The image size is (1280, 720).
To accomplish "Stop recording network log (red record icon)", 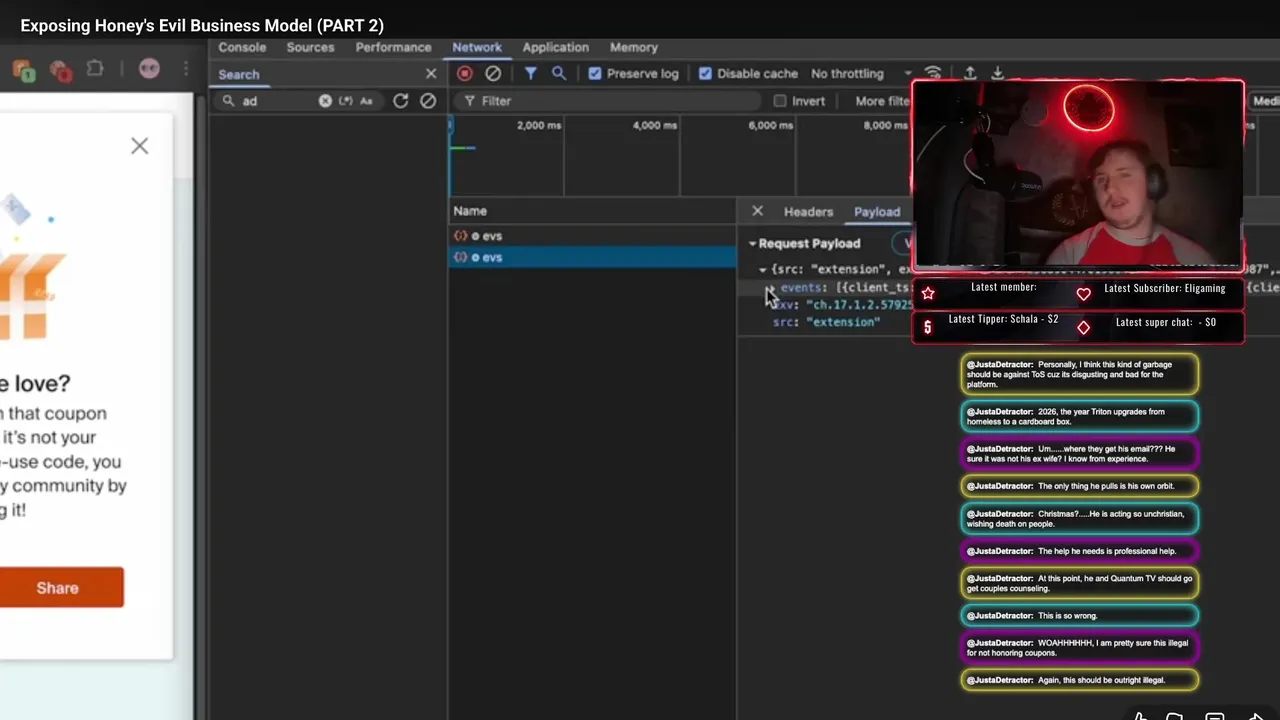I will point(465,73).
